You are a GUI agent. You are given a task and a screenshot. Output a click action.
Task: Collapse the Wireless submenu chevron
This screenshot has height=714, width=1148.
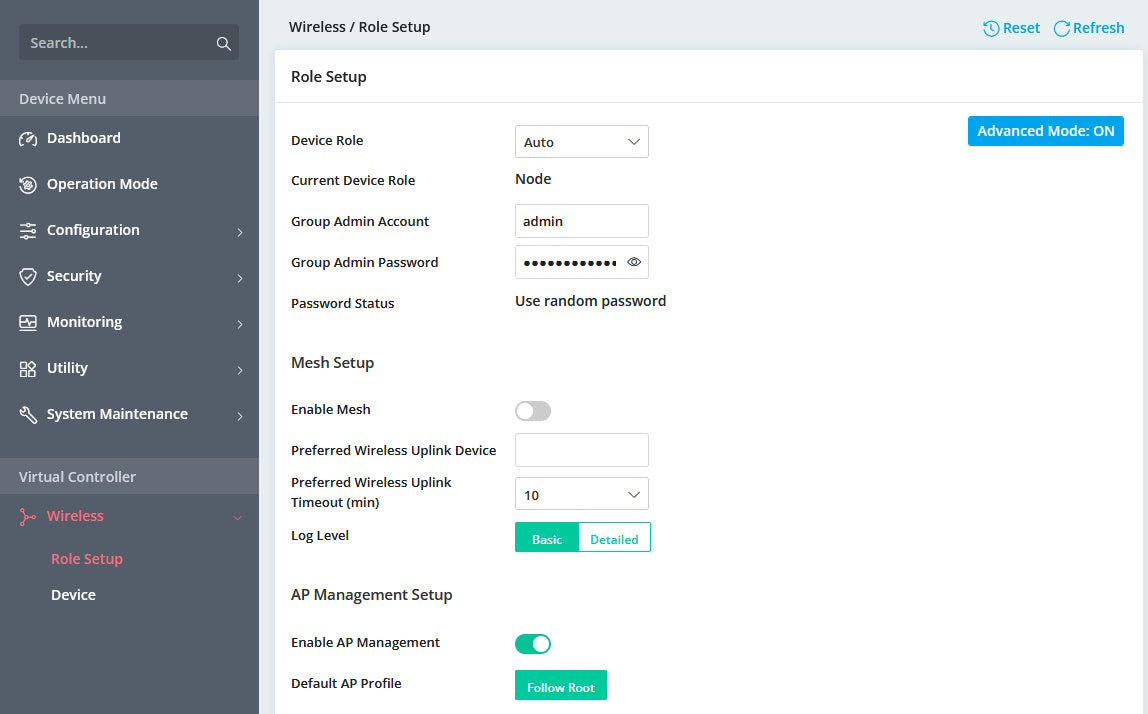237,518
